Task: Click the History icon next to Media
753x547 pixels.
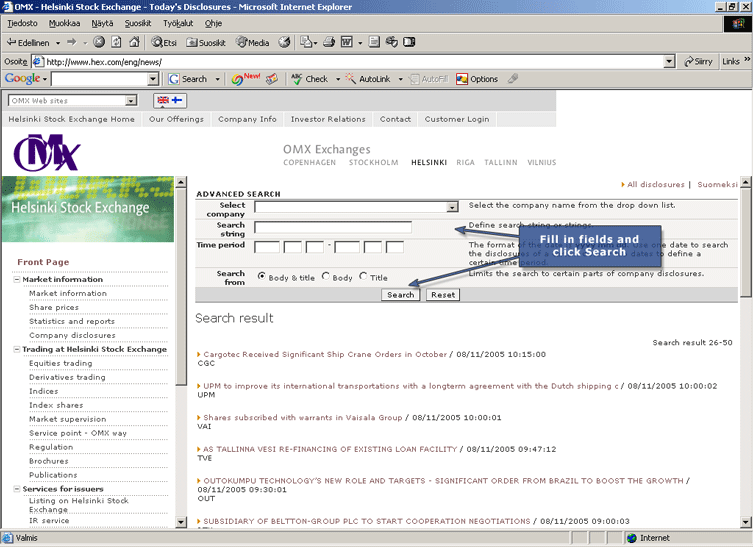Action: (x=285, y=42)
